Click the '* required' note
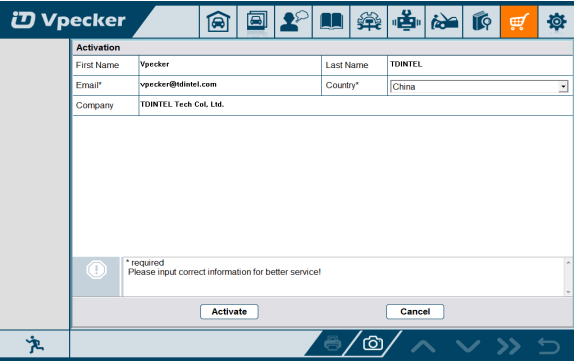The image size is (574, 361). [145, 263]
